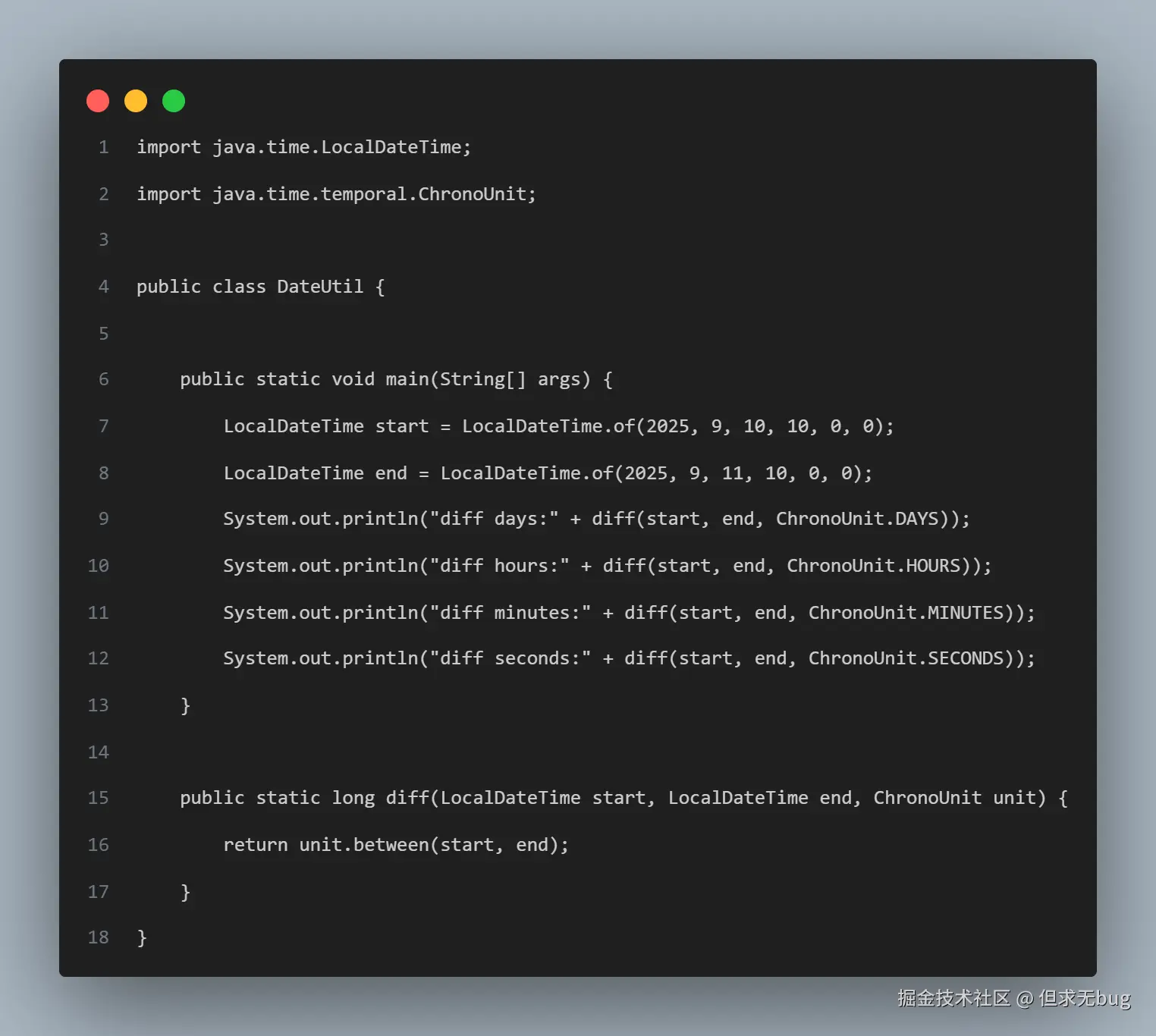Click the DateUtil class name

[x=320, y=287]
